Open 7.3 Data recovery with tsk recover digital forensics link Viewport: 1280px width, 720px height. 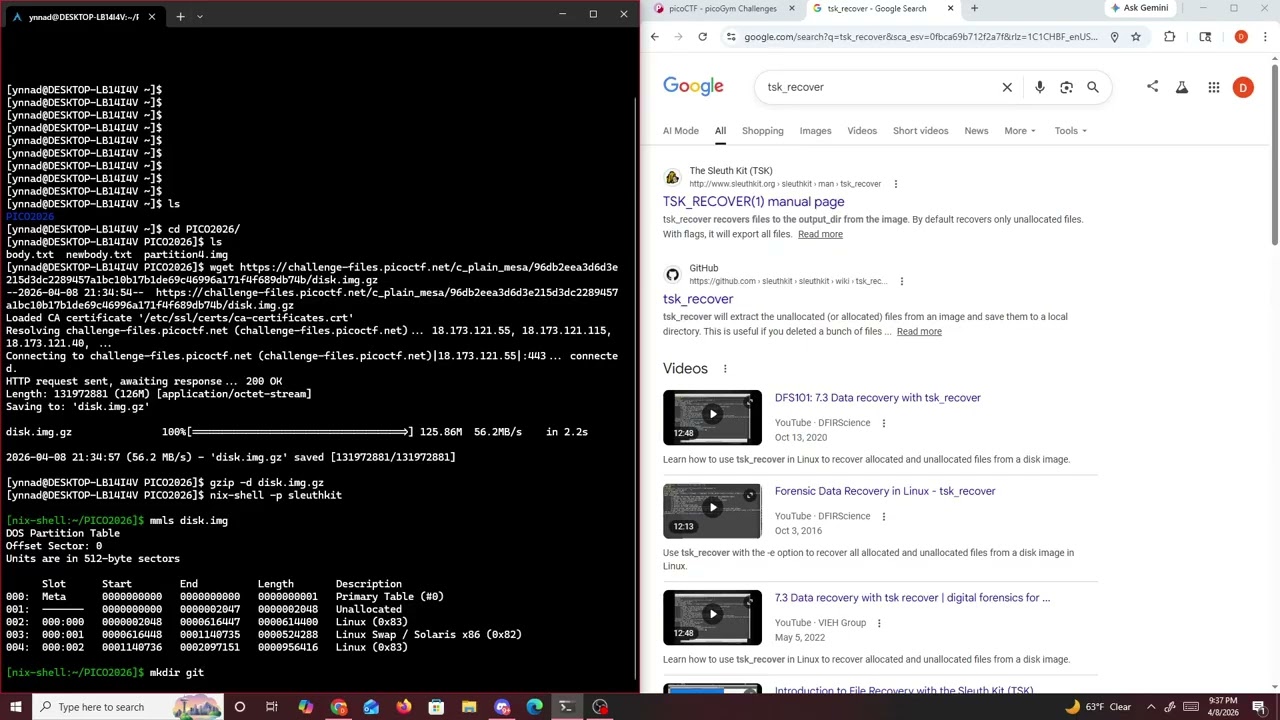pos(912,598)
